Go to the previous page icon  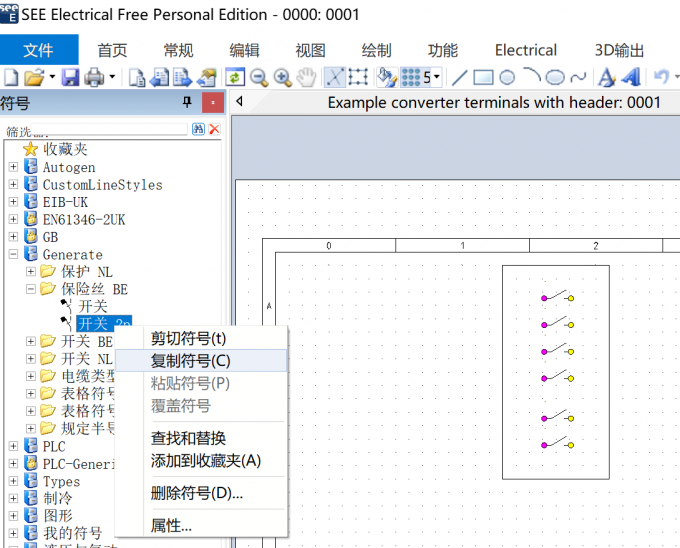click(160, 78)
